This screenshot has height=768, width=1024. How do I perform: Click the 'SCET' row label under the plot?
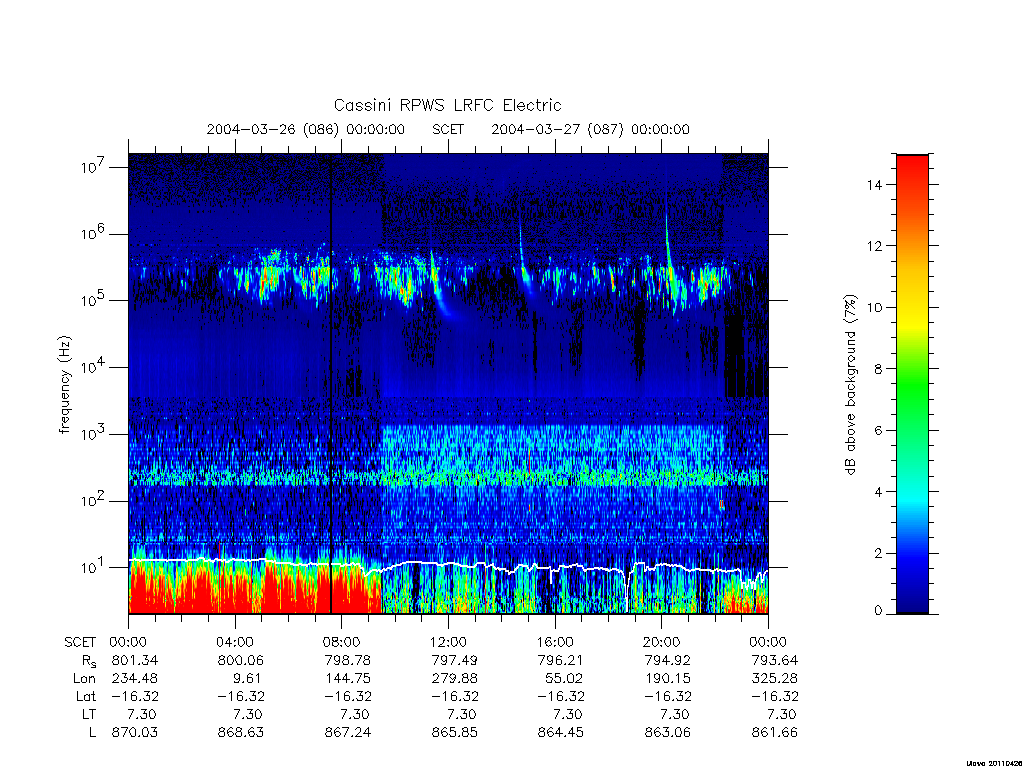[80, 642]
